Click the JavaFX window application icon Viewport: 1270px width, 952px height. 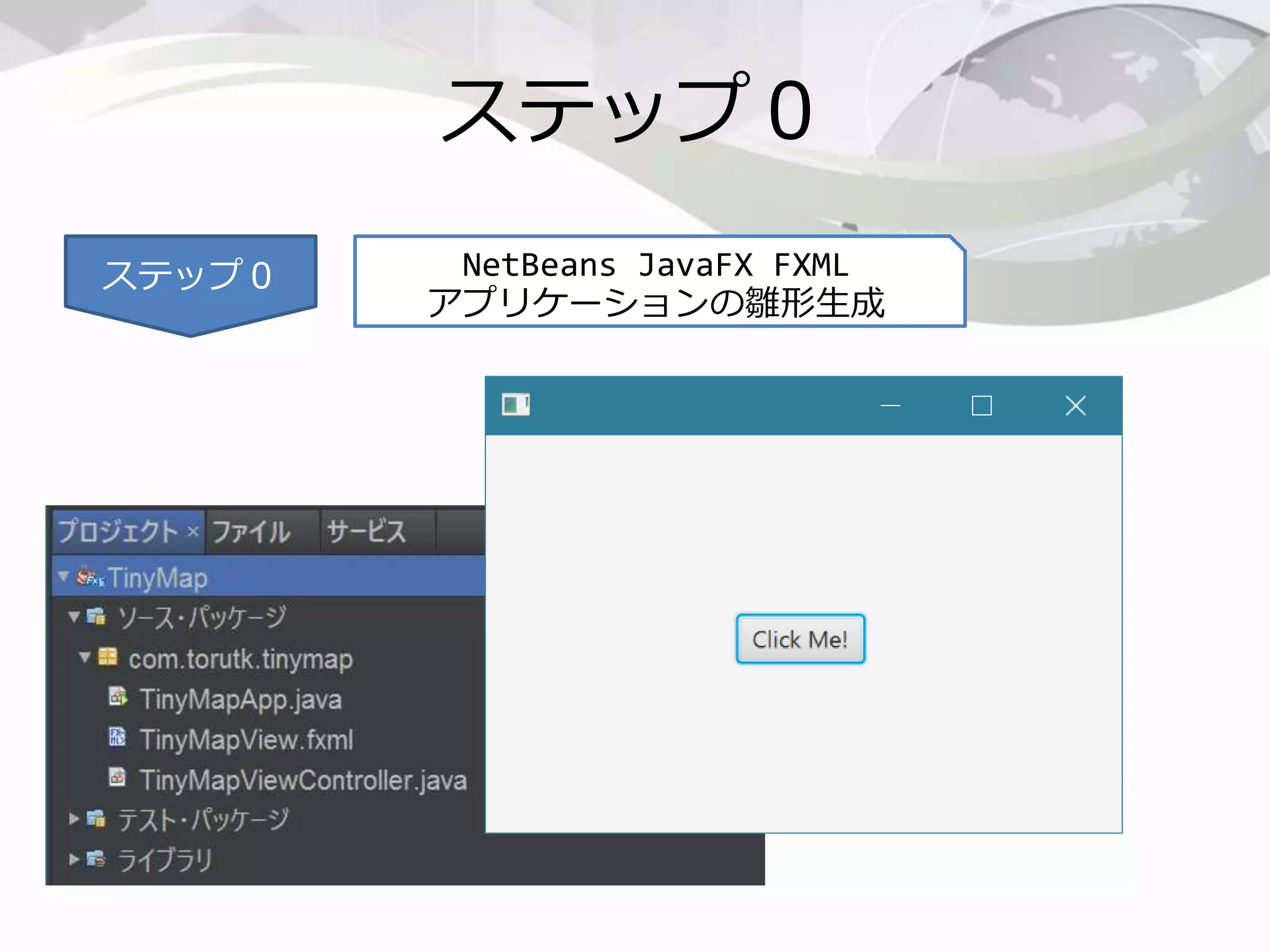(x=515, y=405)
